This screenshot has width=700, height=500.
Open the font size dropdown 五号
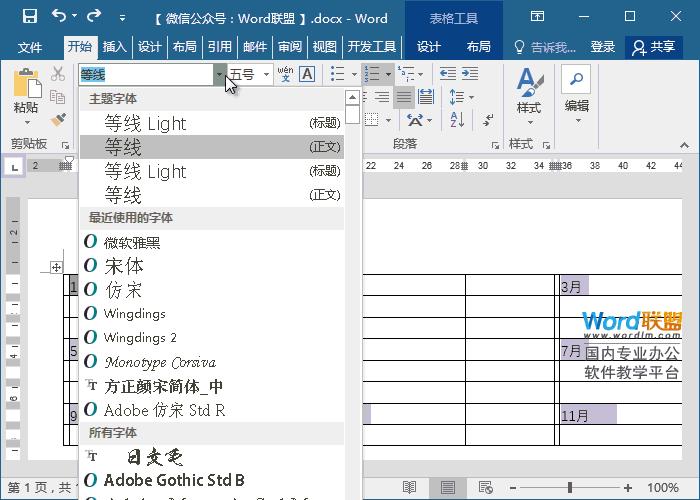point(267,74)
